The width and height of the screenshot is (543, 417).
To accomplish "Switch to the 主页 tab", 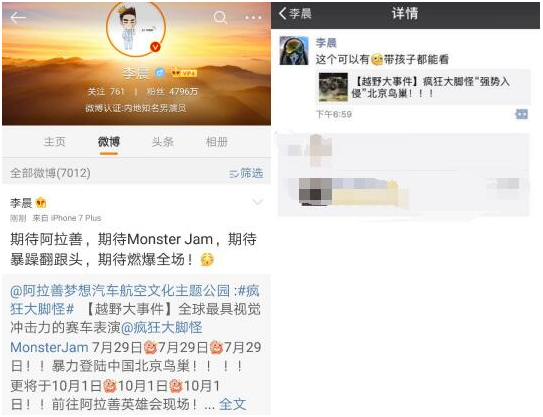I will 55,142.
